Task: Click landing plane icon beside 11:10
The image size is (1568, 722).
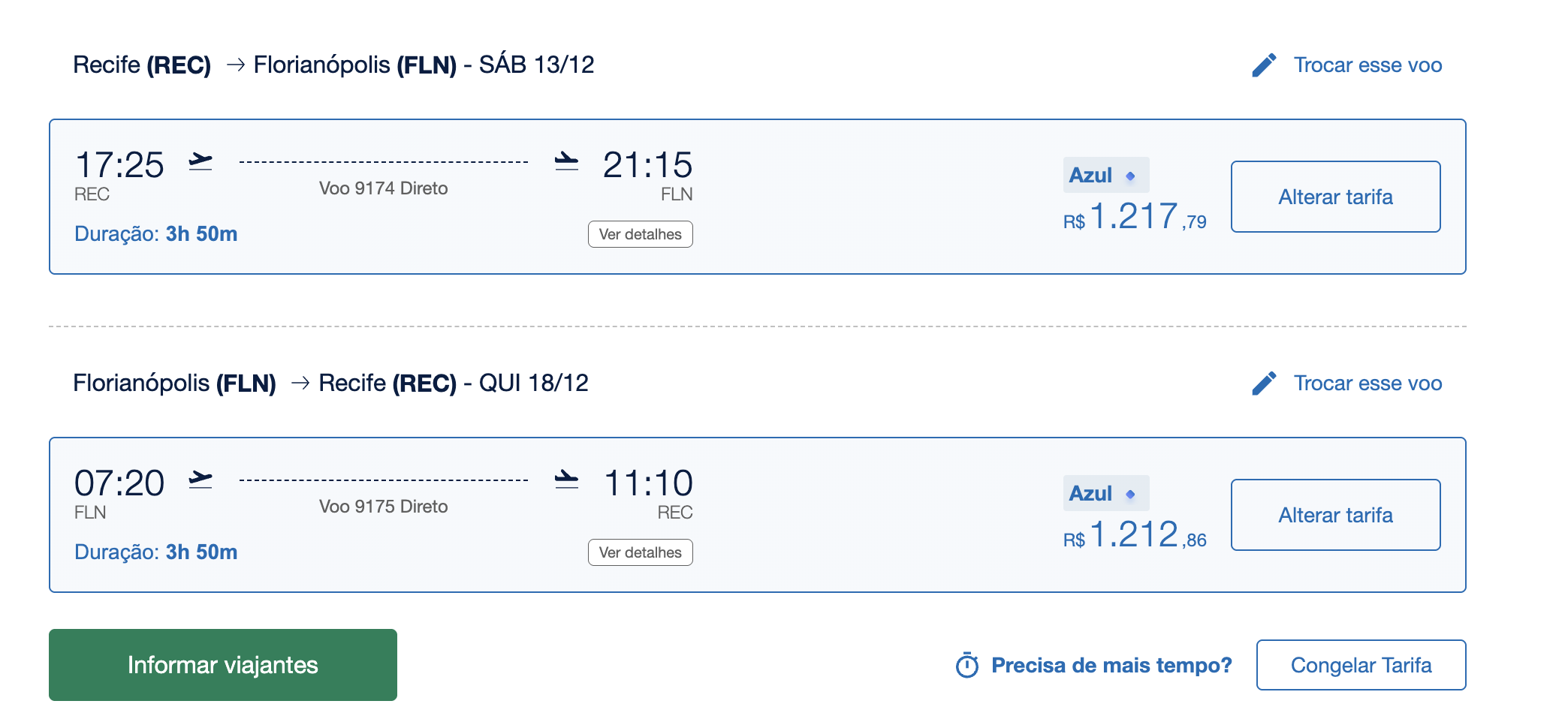Action: click(x=566, y=480)
